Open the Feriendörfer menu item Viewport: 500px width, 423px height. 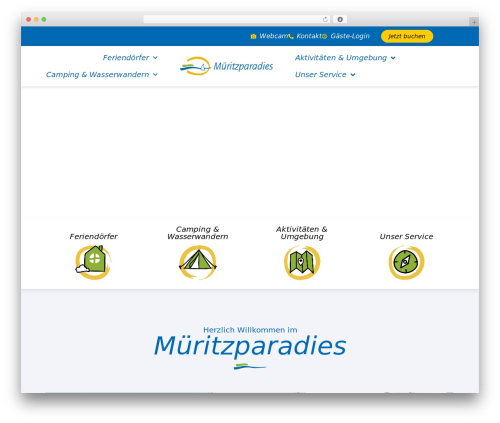pyautogui.click(x=126, y=58)
